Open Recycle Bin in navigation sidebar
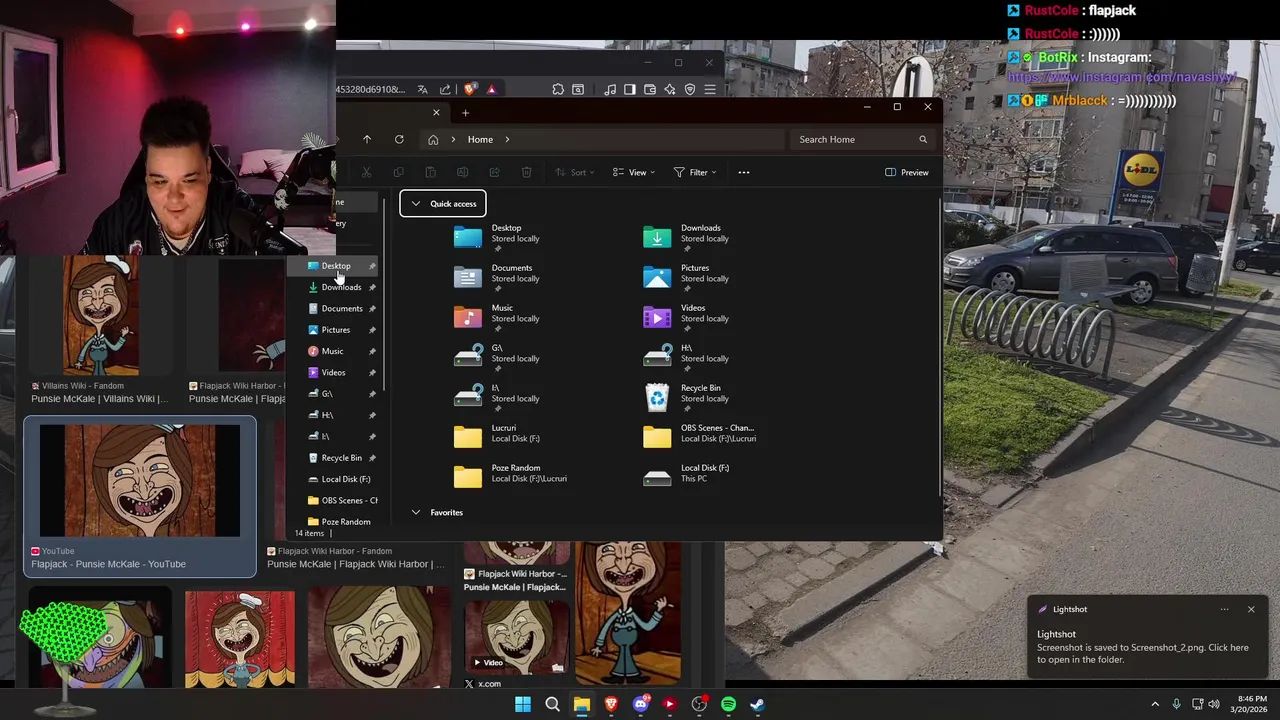 pyautogui.click(x=342, y=458)
